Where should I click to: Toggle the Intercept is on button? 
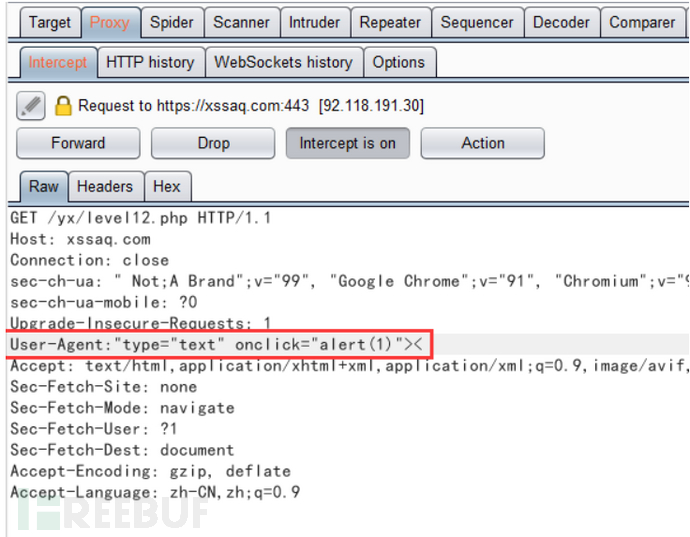tap(347, 143)
